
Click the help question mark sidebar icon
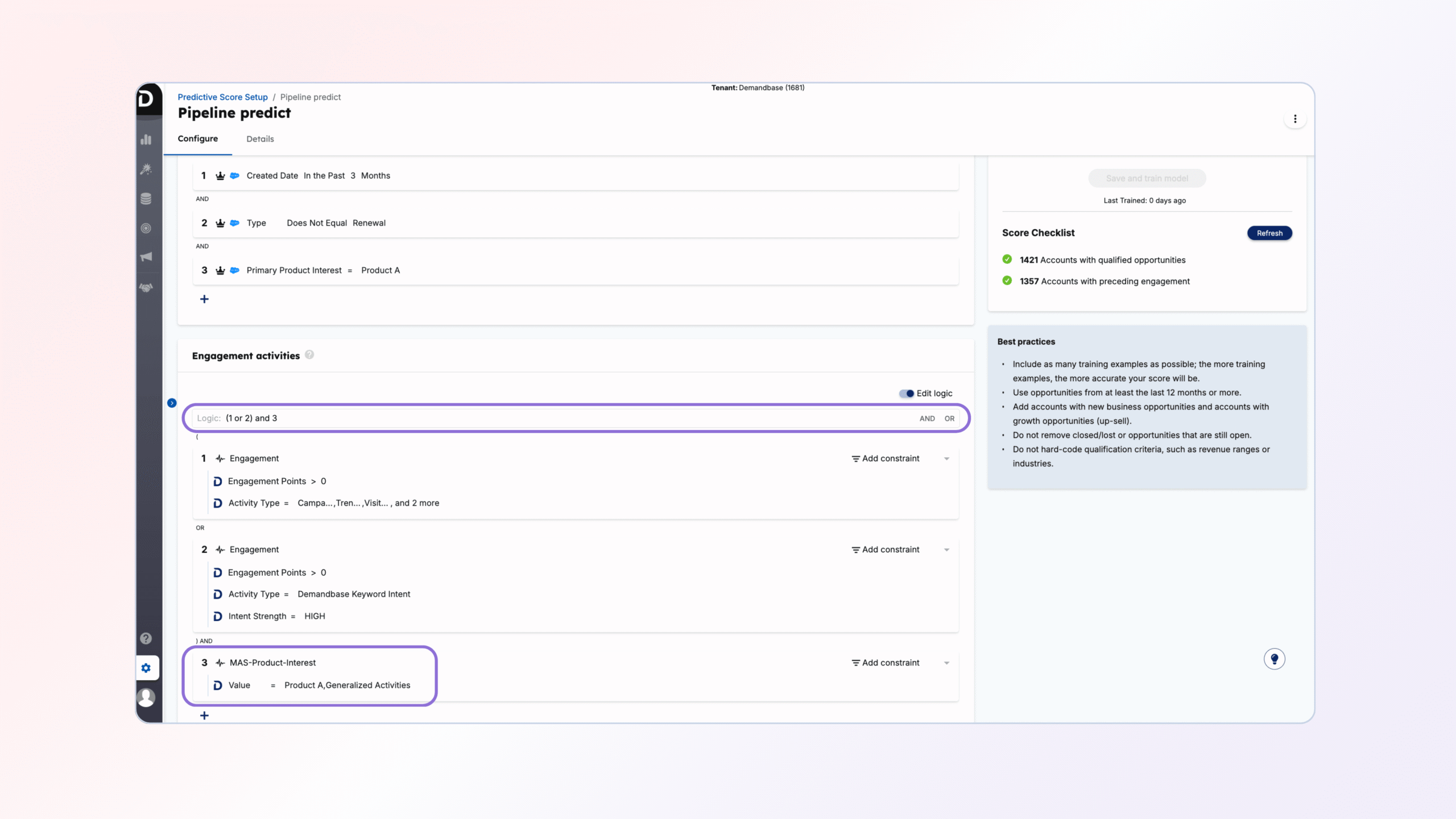click(146, 638)
